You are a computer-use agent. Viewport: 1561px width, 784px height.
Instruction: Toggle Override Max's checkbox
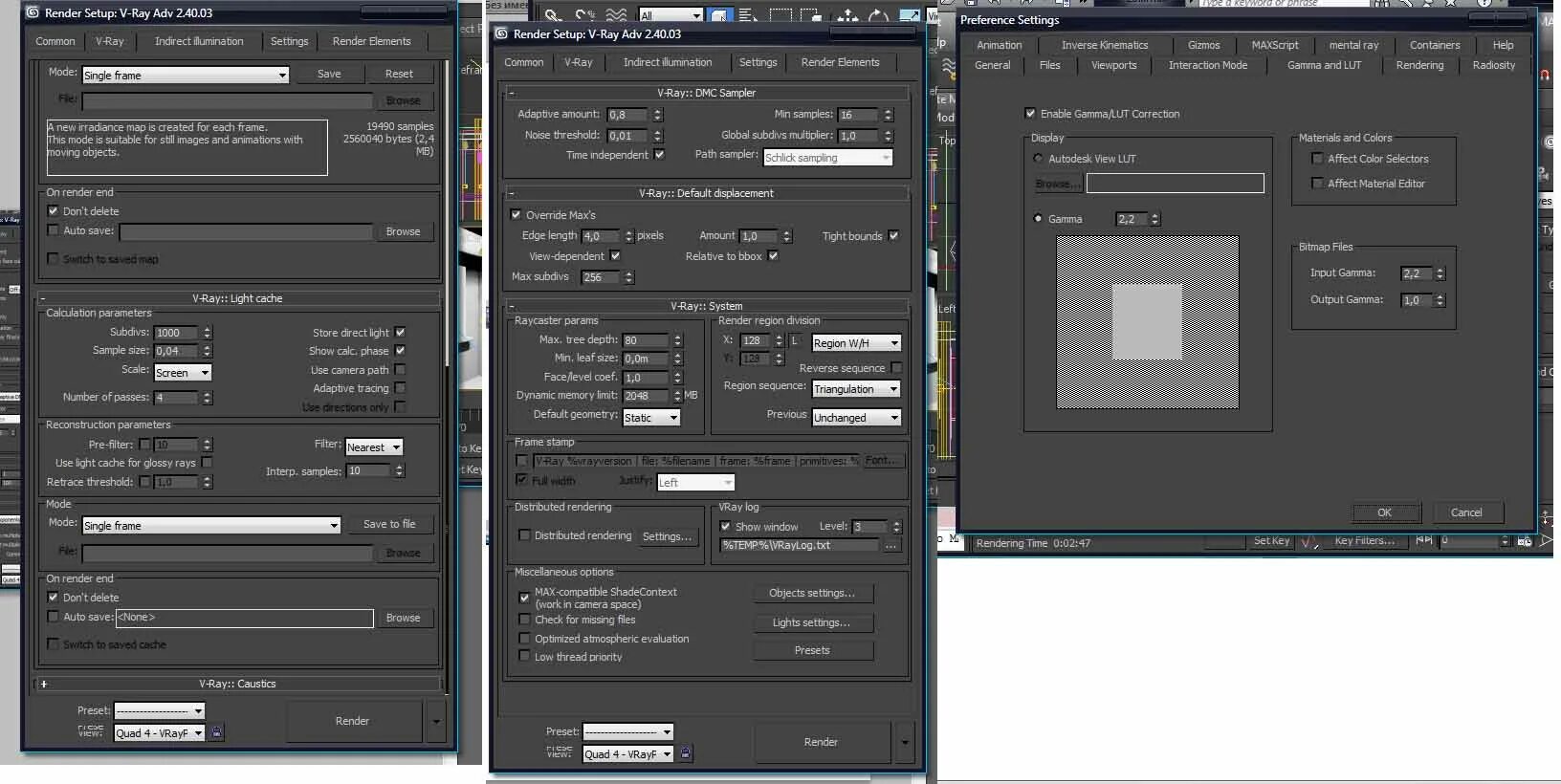click(517, 215)
